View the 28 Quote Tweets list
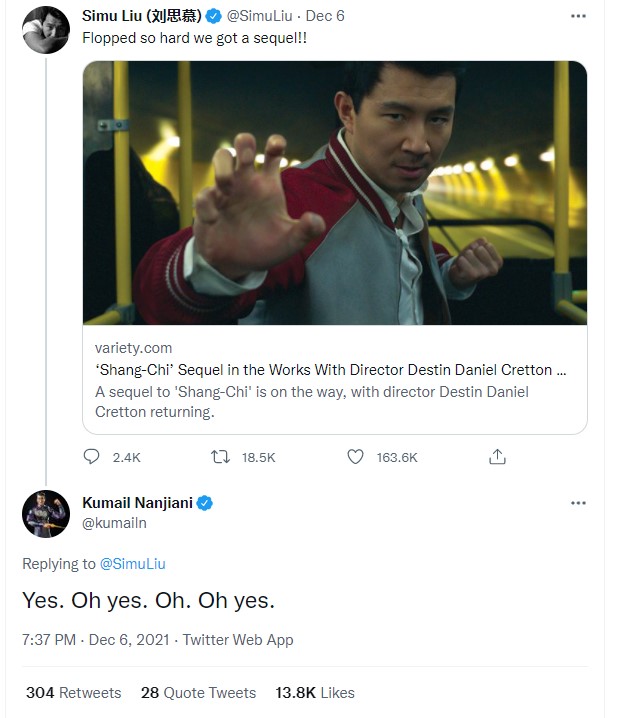 tap(198, 692)
